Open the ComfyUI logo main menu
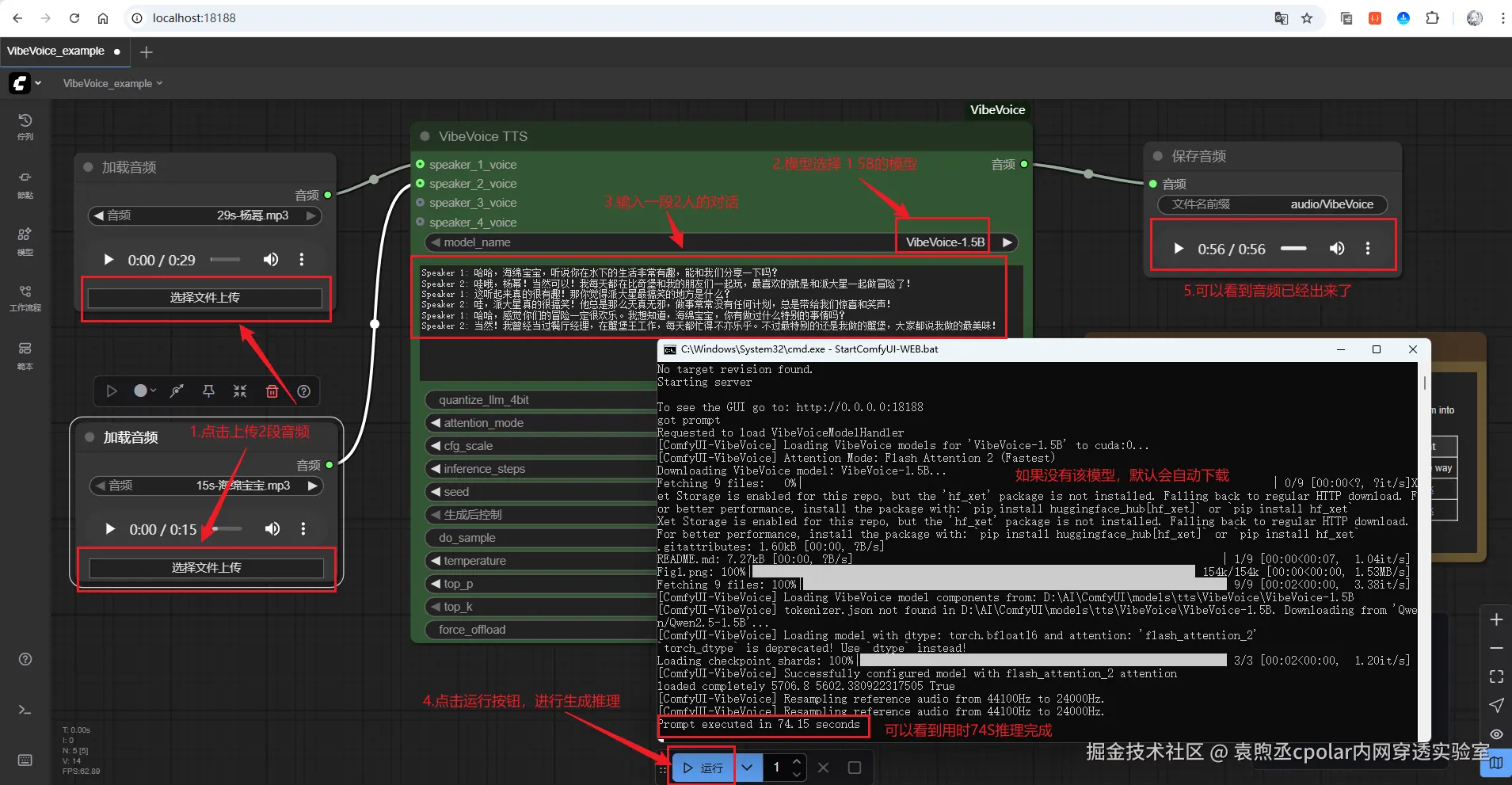1512x785 pixels. [20, 83]
